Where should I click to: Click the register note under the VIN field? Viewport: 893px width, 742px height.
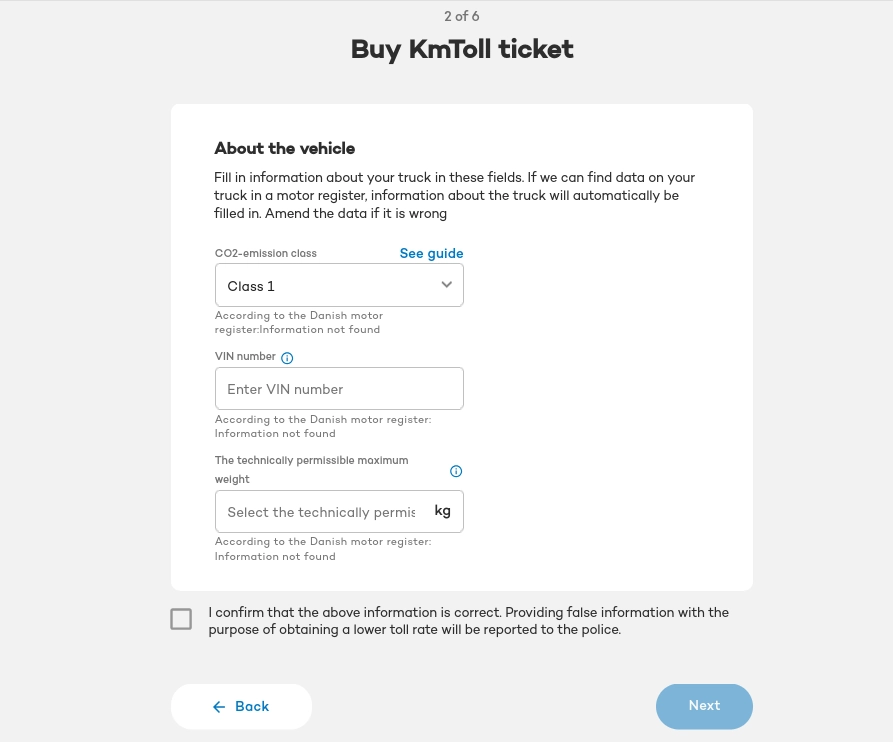click(x=323, y=427)
